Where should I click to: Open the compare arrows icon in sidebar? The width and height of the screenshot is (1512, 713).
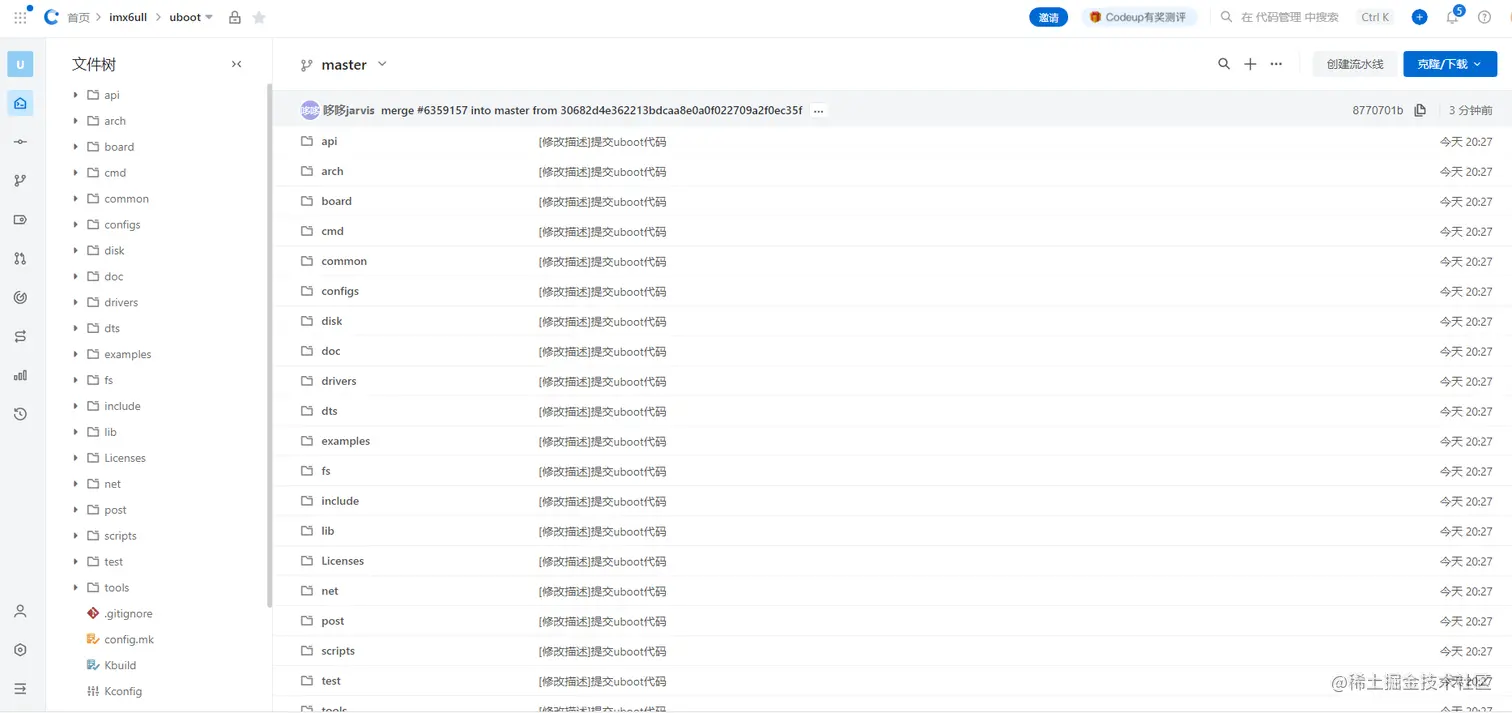coord(20,337)
